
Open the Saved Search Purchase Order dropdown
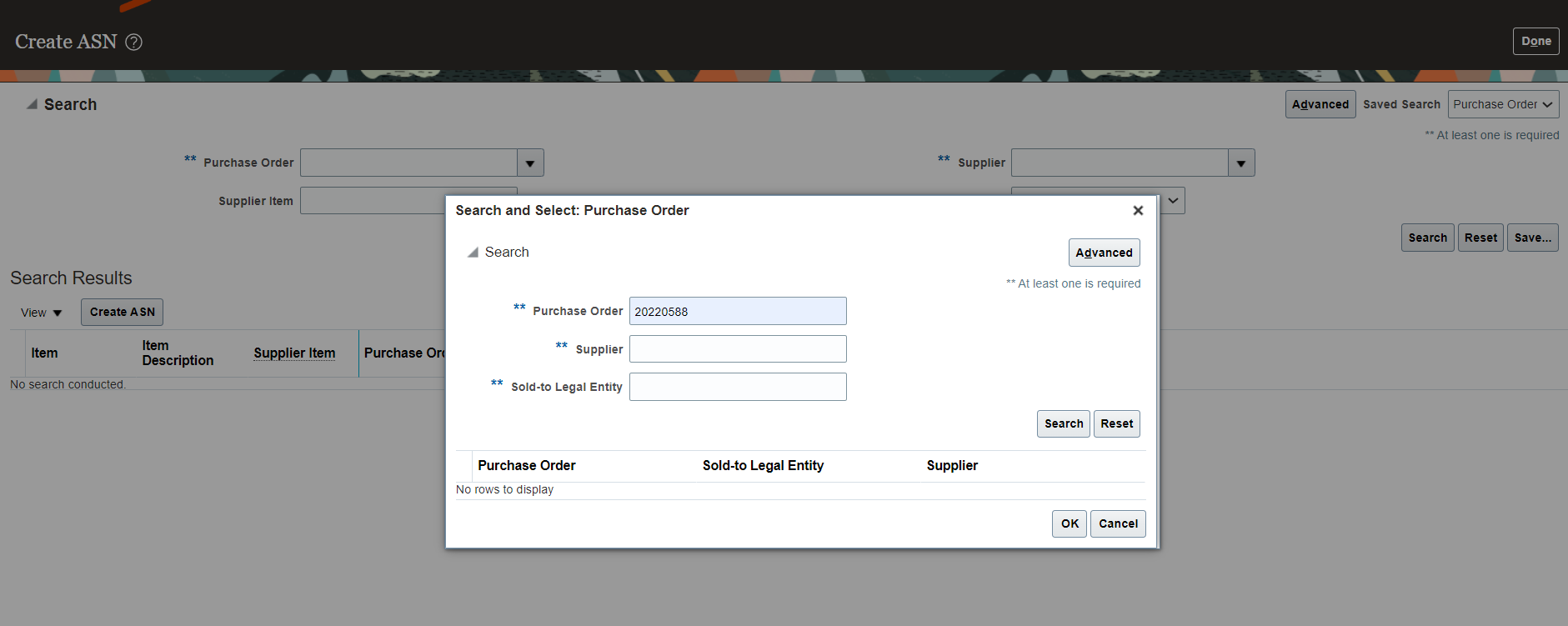(x=1503, y=104)
